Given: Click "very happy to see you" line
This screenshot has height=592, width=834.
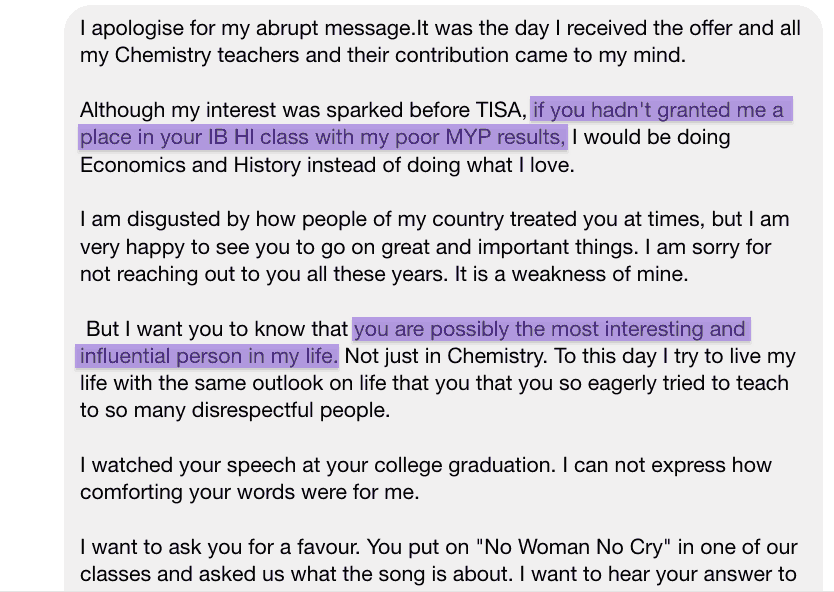Looking at the screenshot, I should pos(426,247).
